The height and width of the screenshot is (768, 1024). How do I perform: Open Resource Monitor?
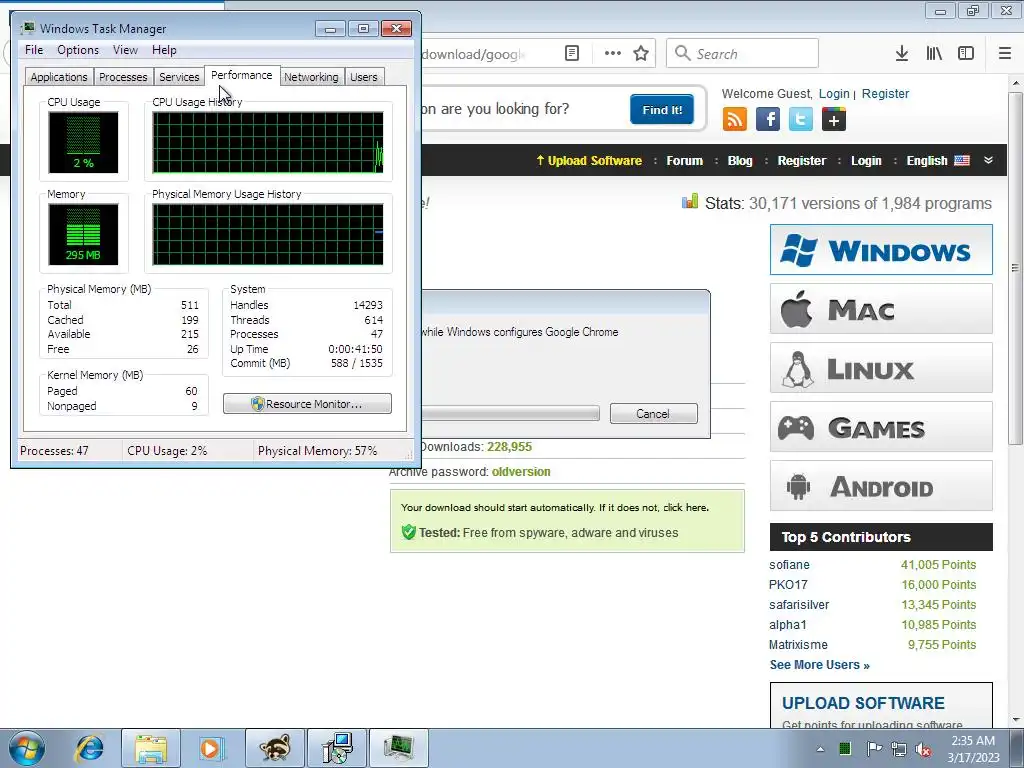[307, 404]
